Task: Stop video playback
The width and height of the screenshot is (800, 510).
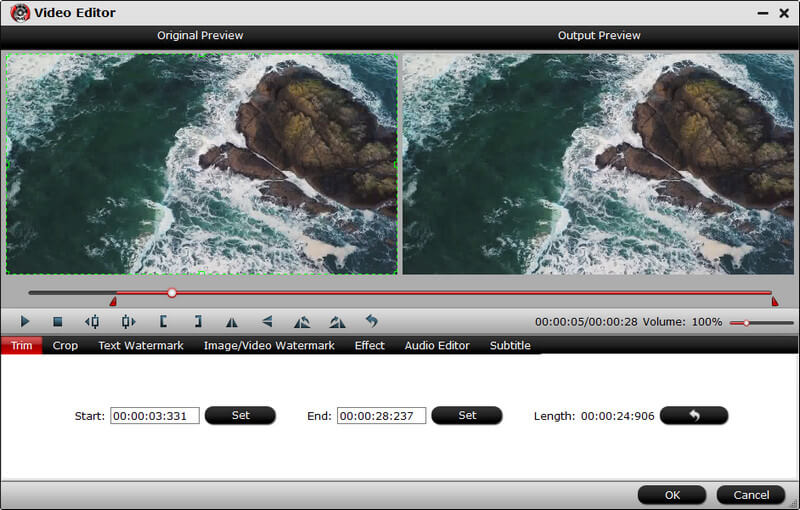Action: (58, 322)
